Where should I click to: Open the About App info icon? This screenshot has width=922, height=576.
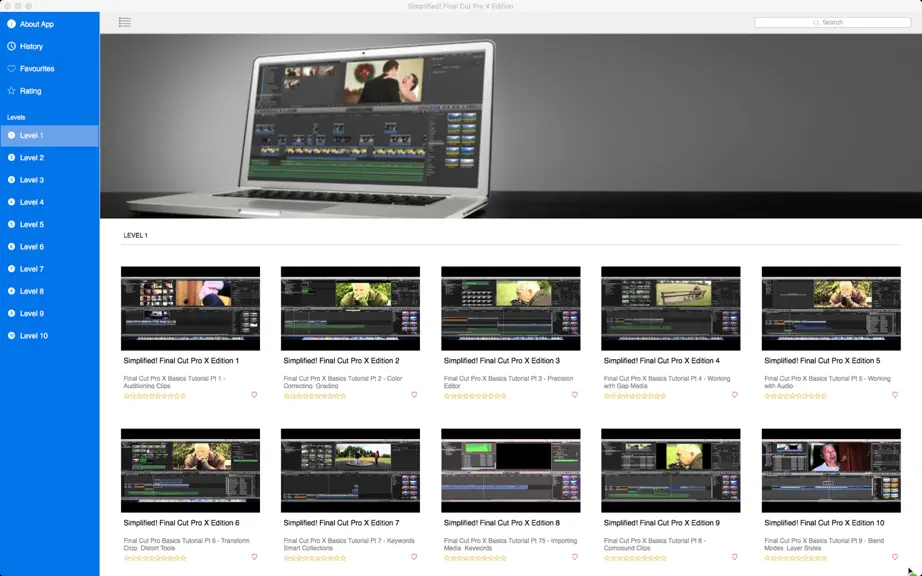coord(11,24)
